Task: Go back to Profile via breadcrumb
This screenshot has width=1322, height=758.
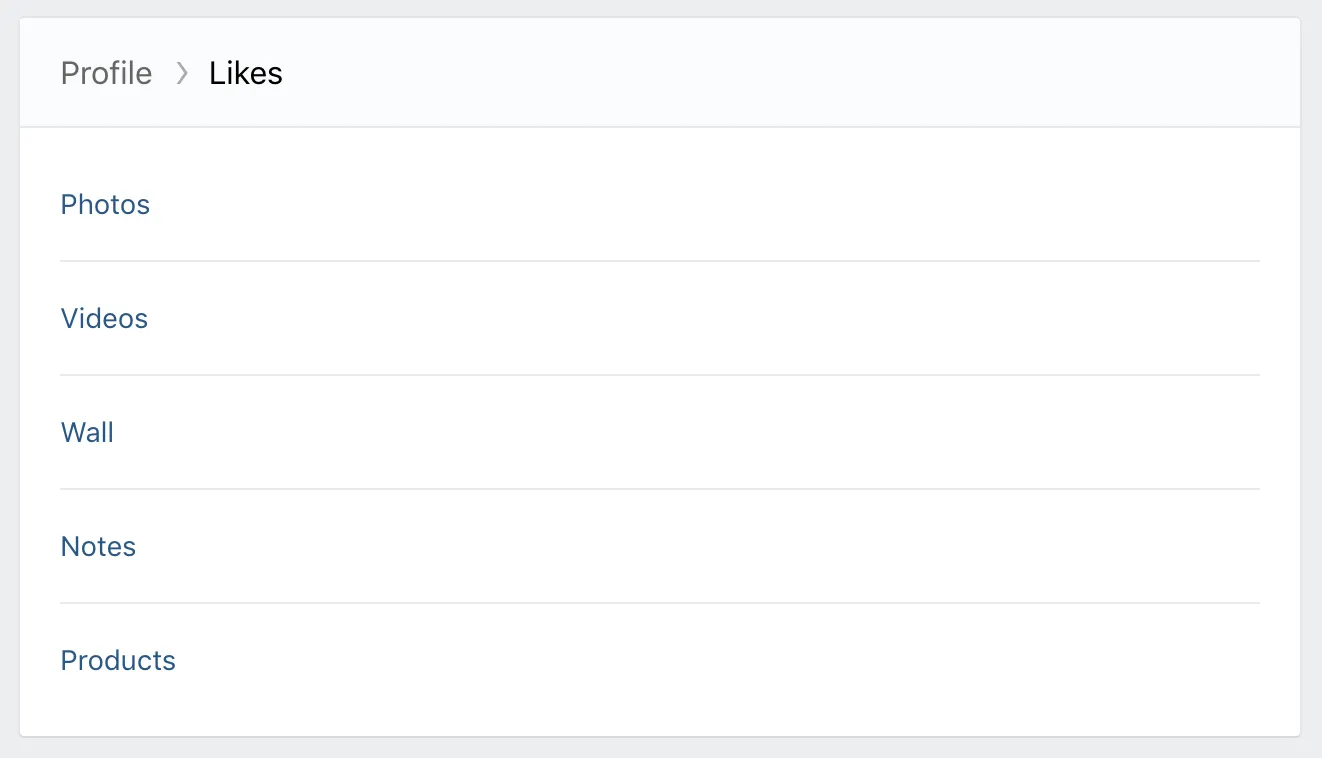Action: pos(106,73)
